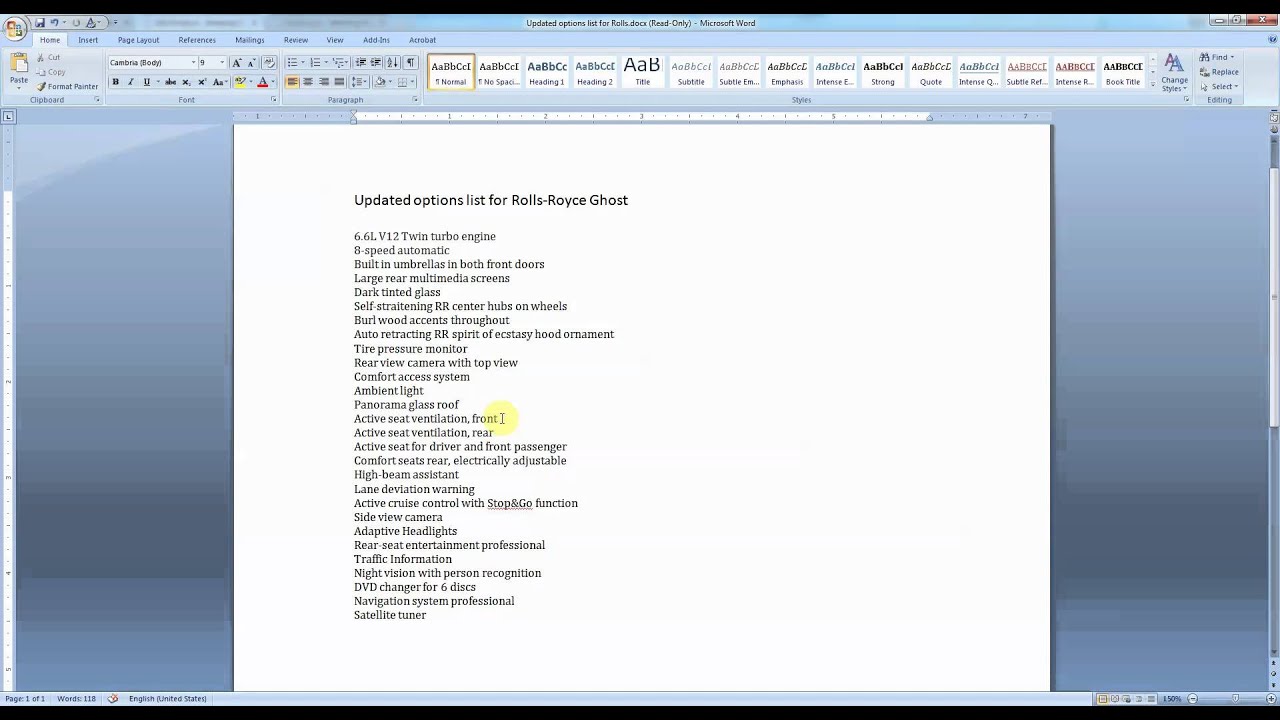This screenshot has width=1280, height=720.
Task: Toggle Bold formatting
Action: (115, 82)
